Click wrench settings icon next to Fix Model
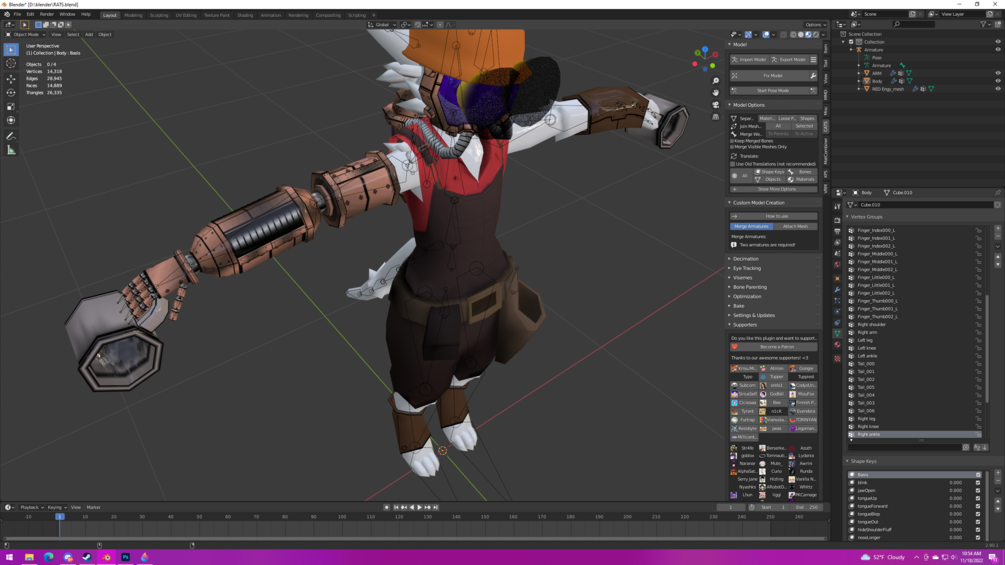Image resolution: width=1005 pixels, height=565 pixels. coord(813,76)
